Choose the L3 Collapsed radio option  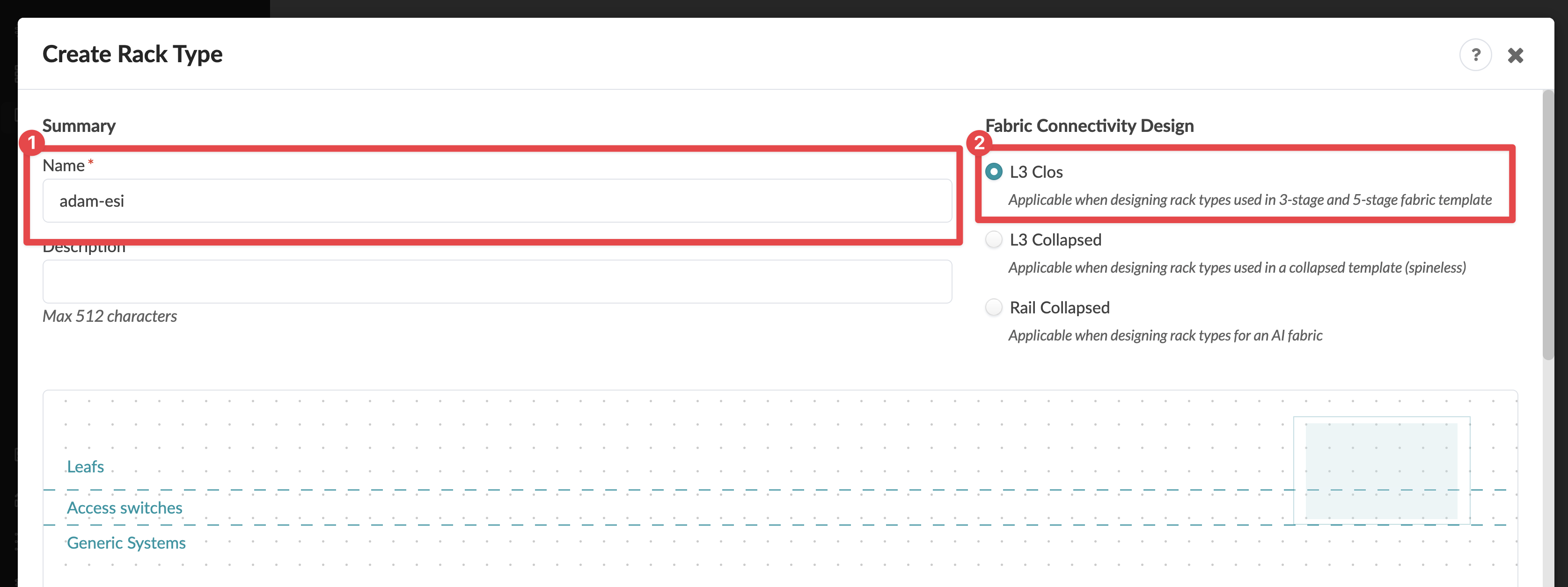coord(993,239)
